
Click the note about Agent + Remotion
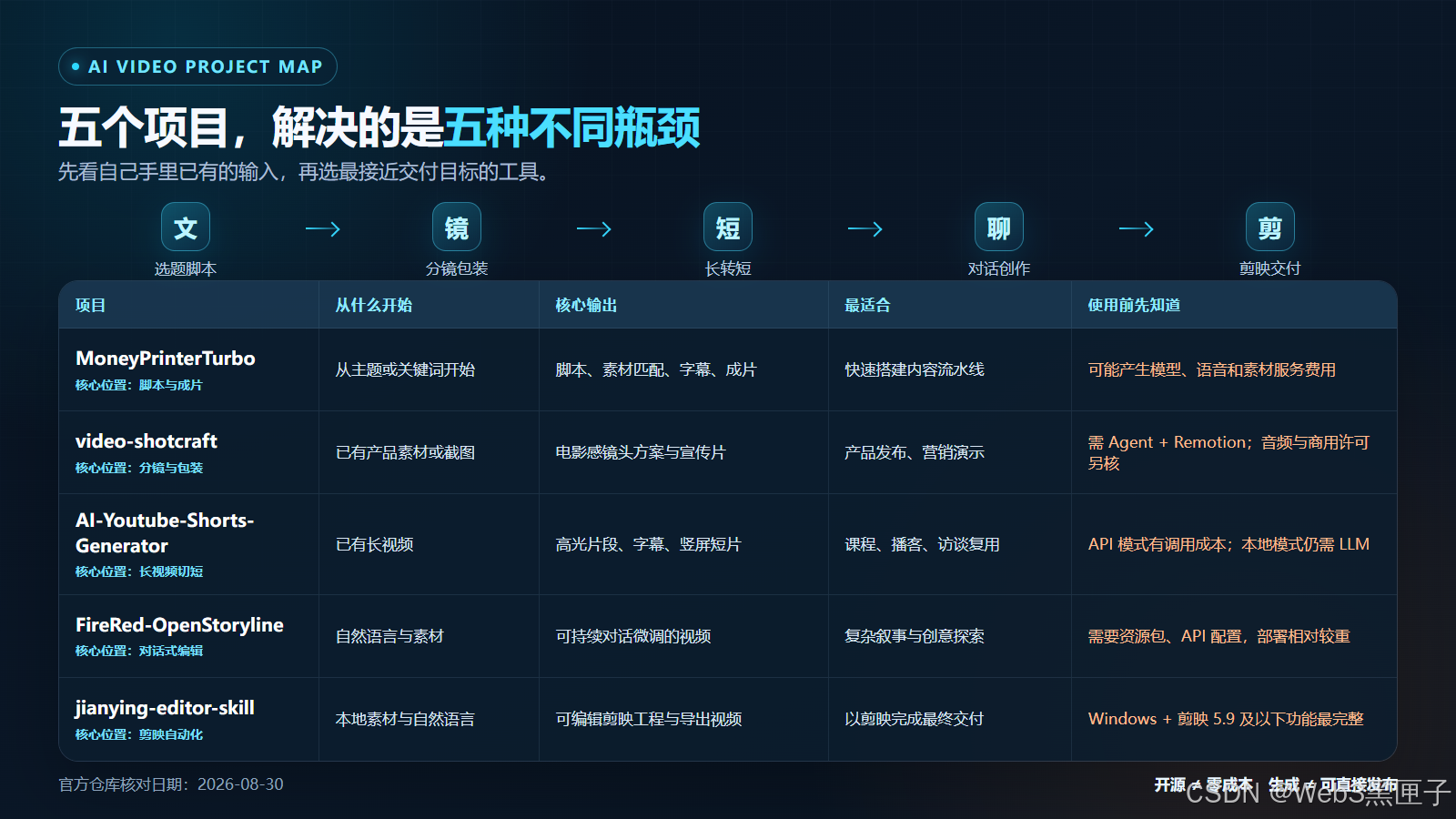coord(1228,452)
